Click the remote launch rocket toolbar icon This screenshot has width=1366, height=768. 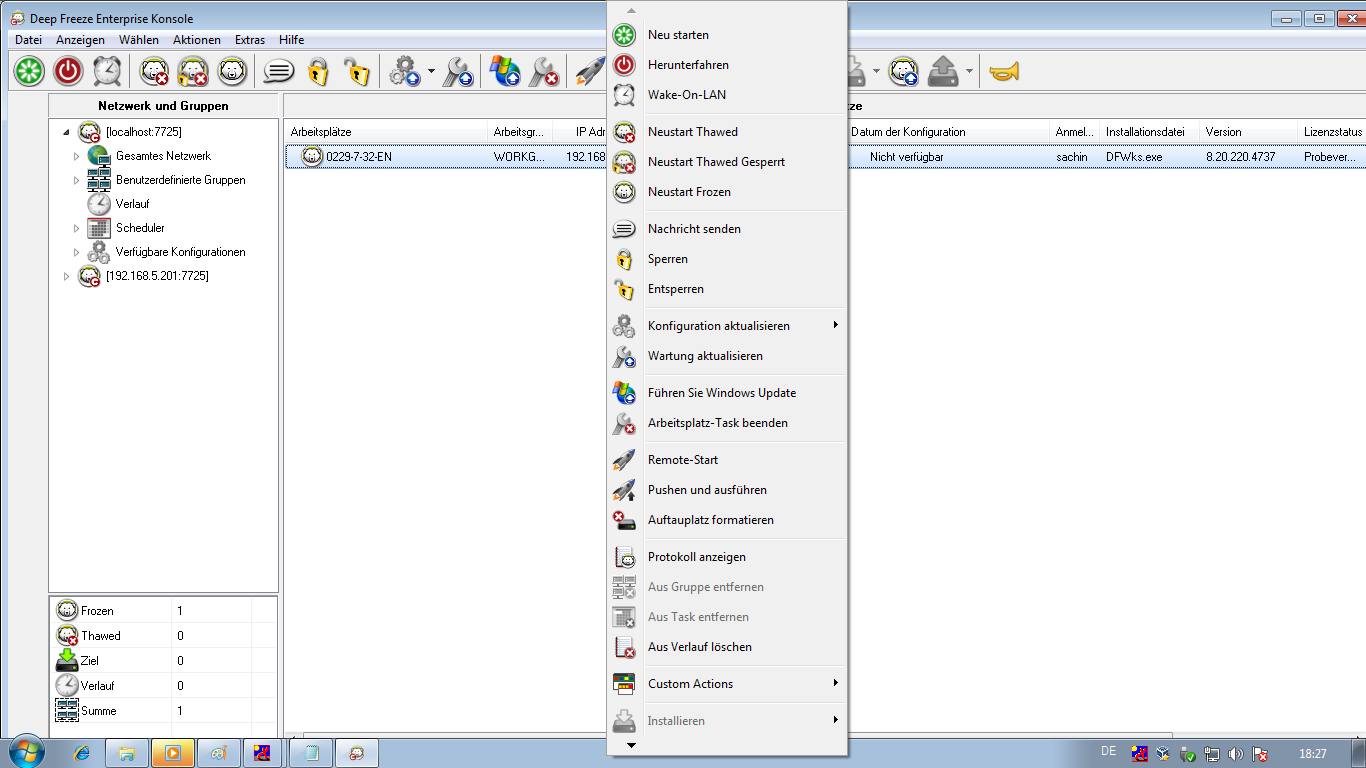tap(590, 71)
